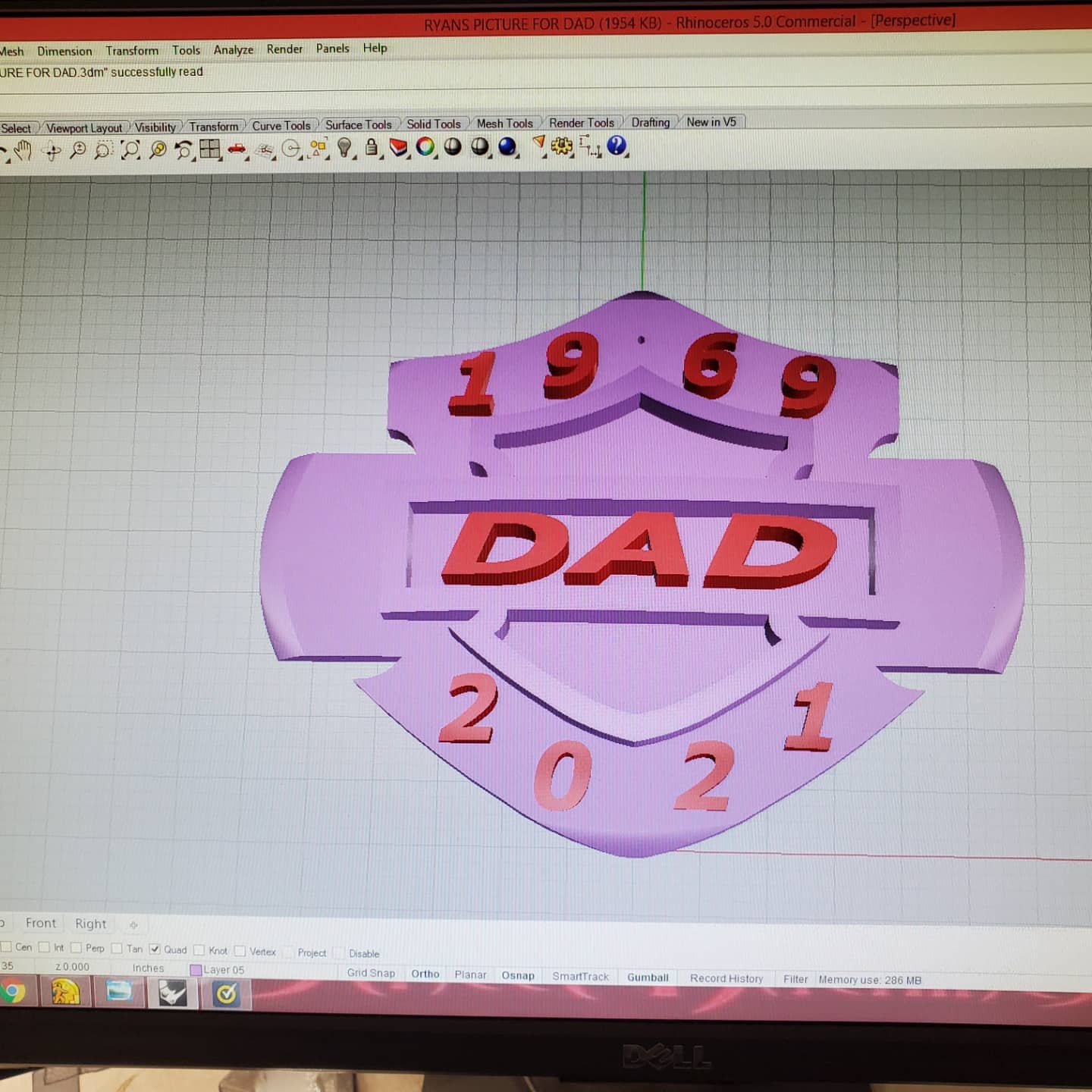Viewport: 1092px width, 1092px height.
Task: Switch to the Front viewport tab
Action: pos(41,923)
